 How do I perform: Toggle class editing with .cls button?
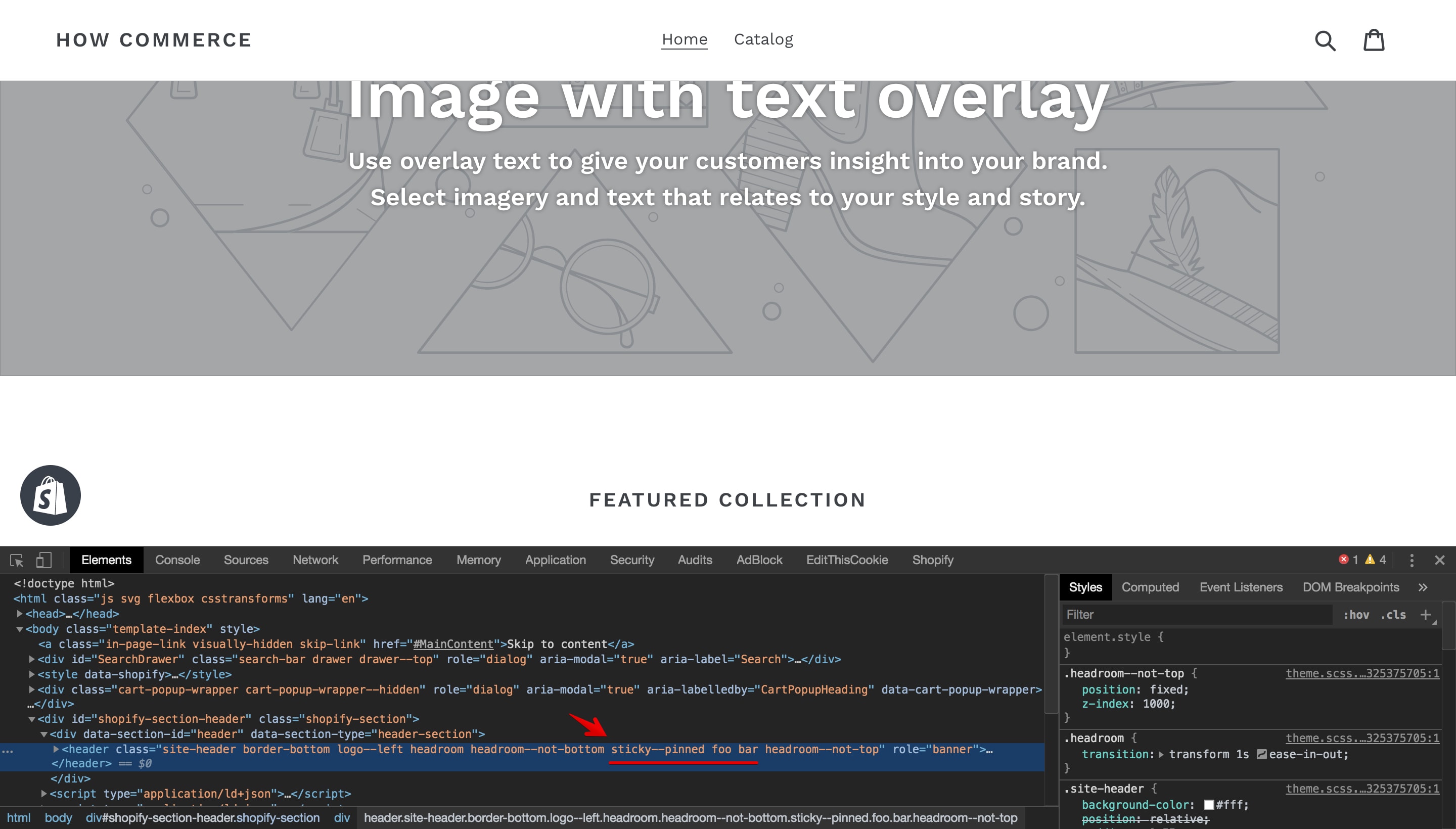click(1393, 614)
